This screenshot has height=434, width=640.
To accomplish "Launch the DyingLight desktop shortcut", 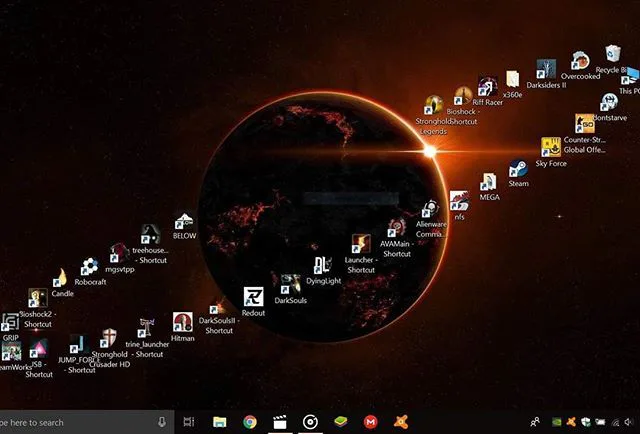I will [323, 265].
